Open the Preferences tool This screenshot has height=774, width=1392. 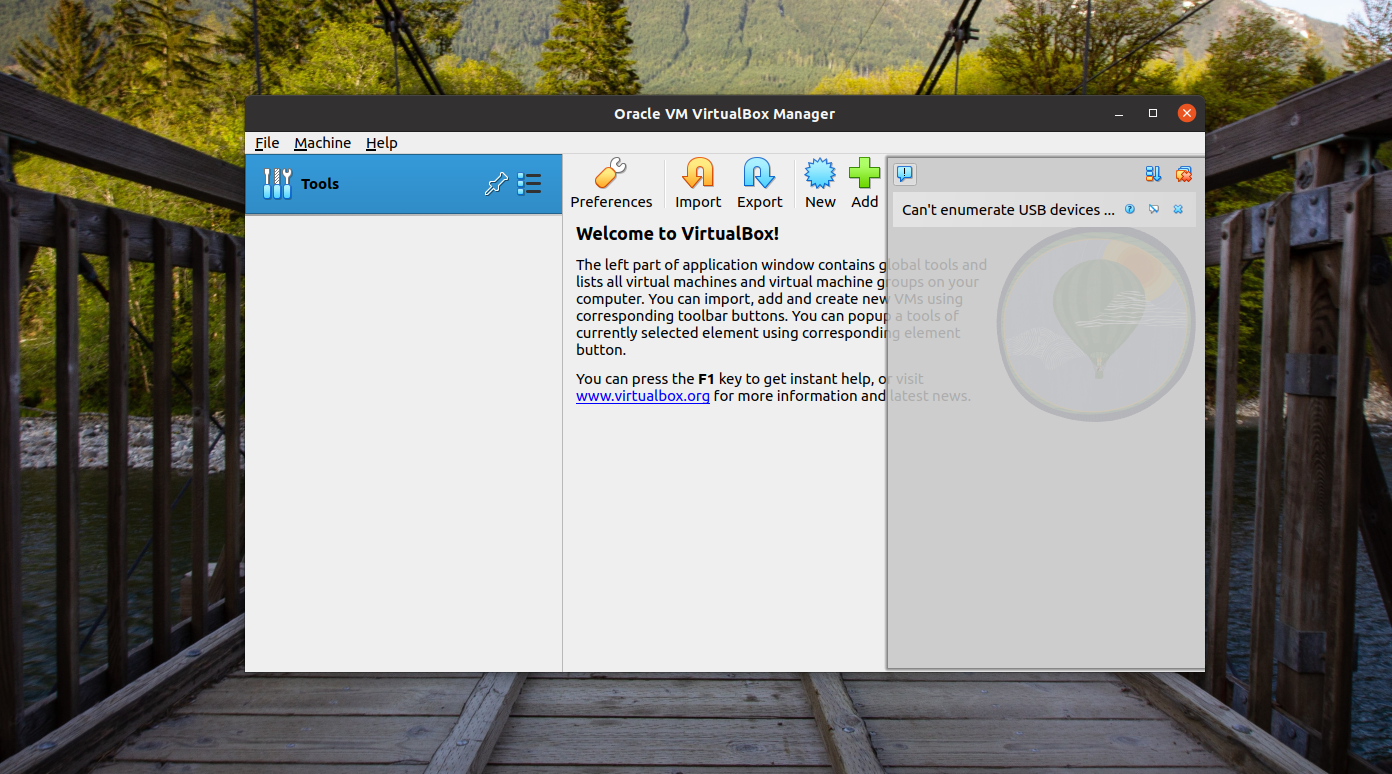(611, 184)
